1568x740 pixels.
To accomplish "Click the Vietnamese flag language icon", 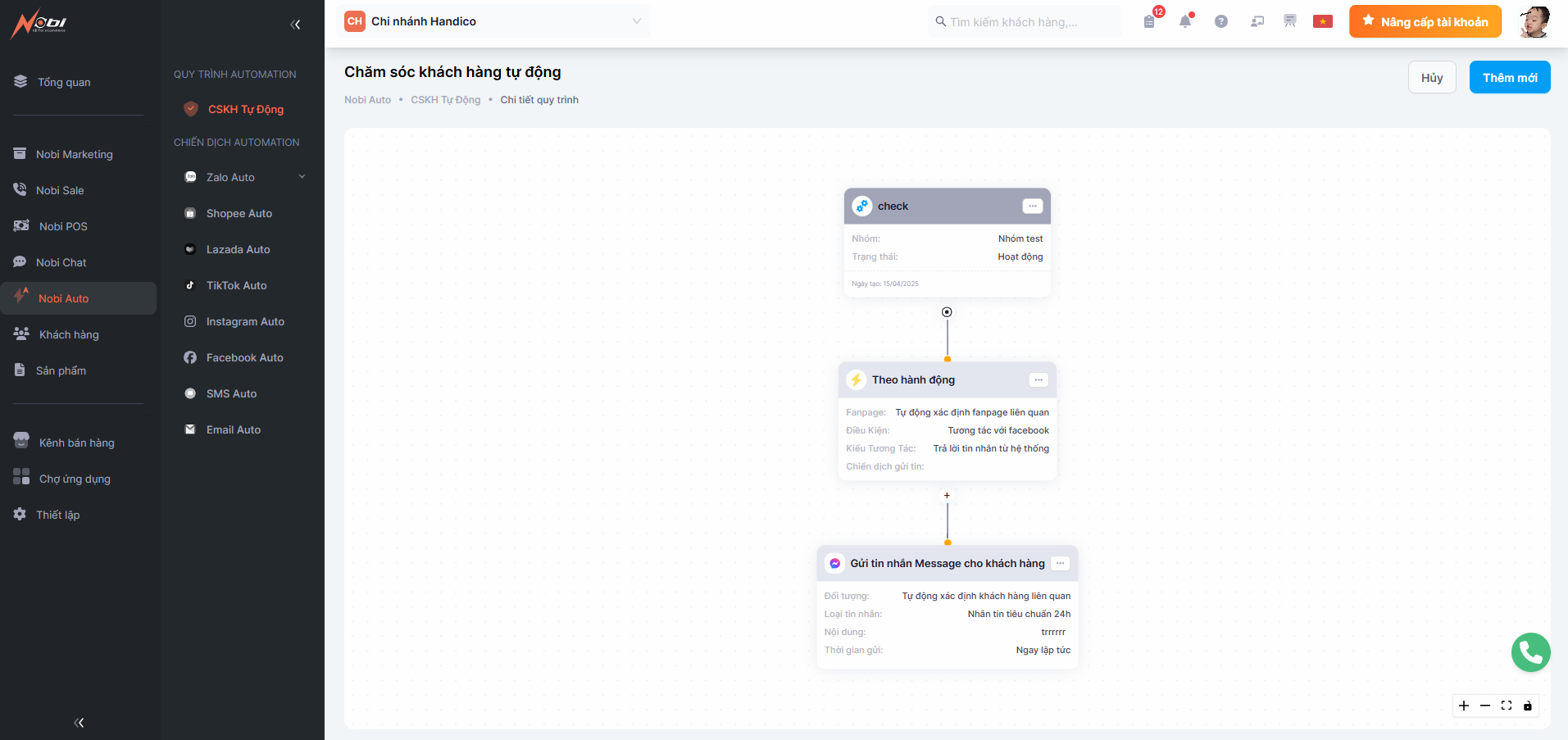I will 1322,22.
